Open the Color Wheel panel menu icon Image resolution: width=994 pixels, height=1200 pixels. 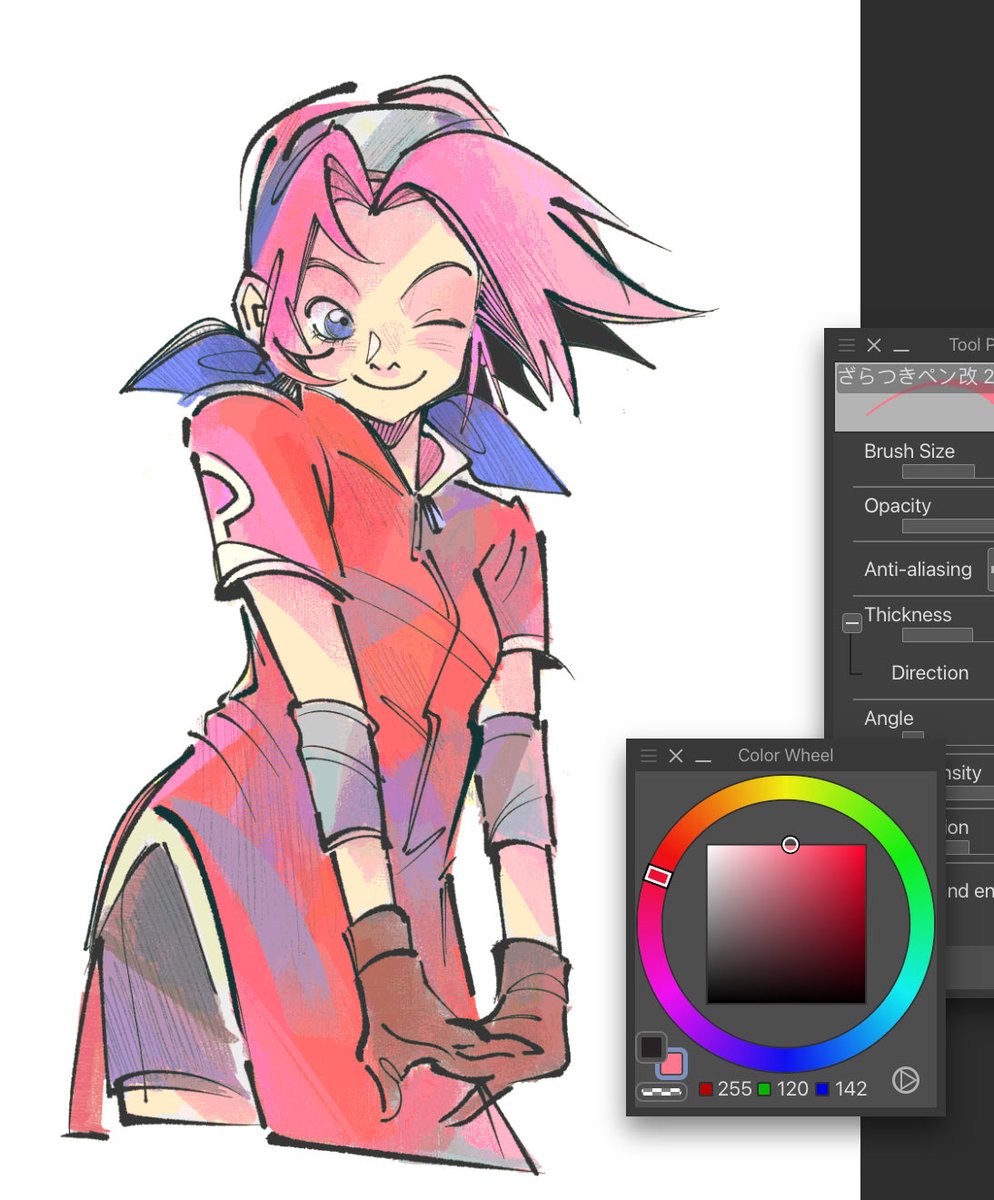coord(648,756)
